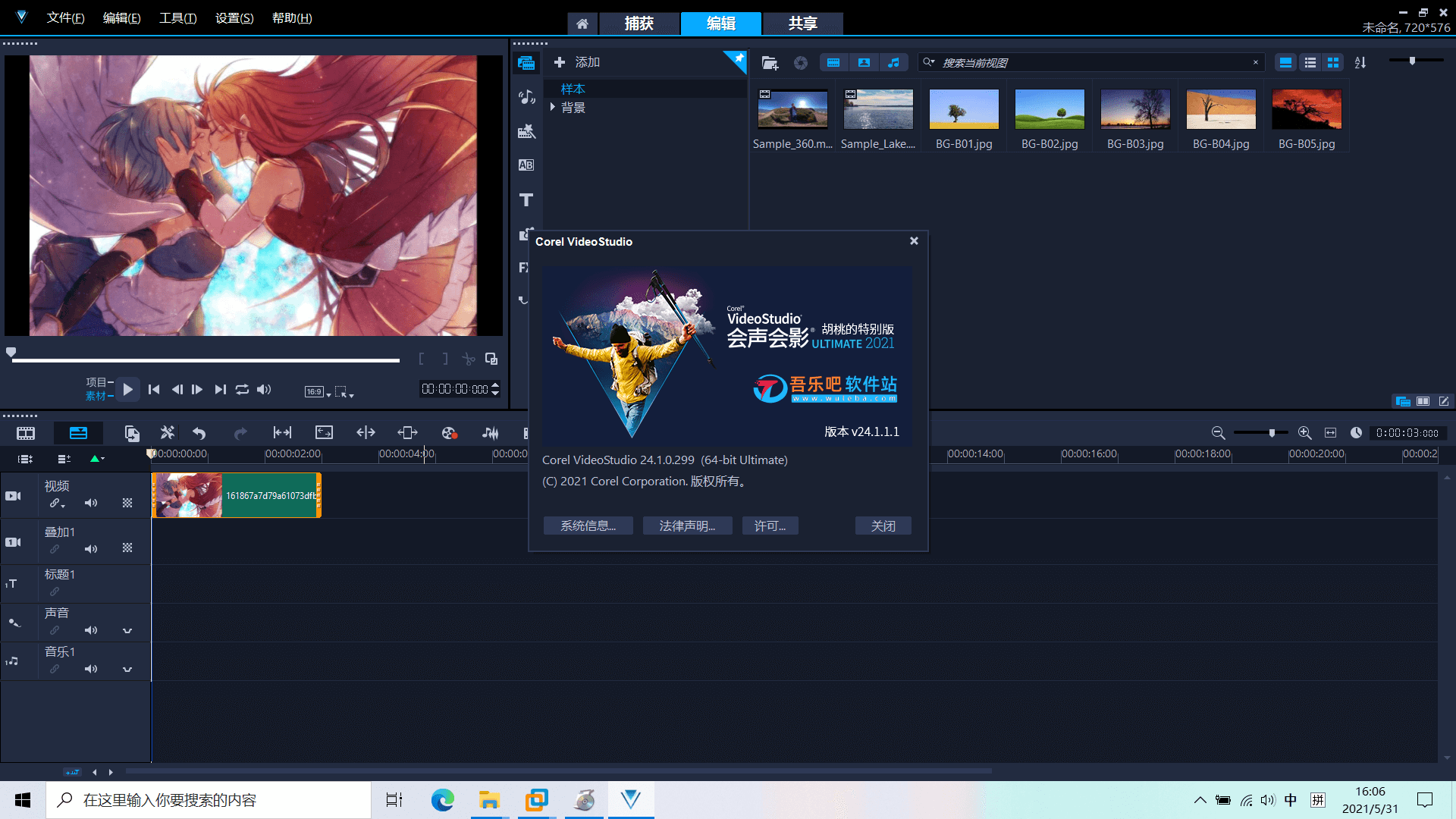This screenshot has width=1456, height=819.
Task: Open the 编辑(E) menu
Action: click(121, 18)
